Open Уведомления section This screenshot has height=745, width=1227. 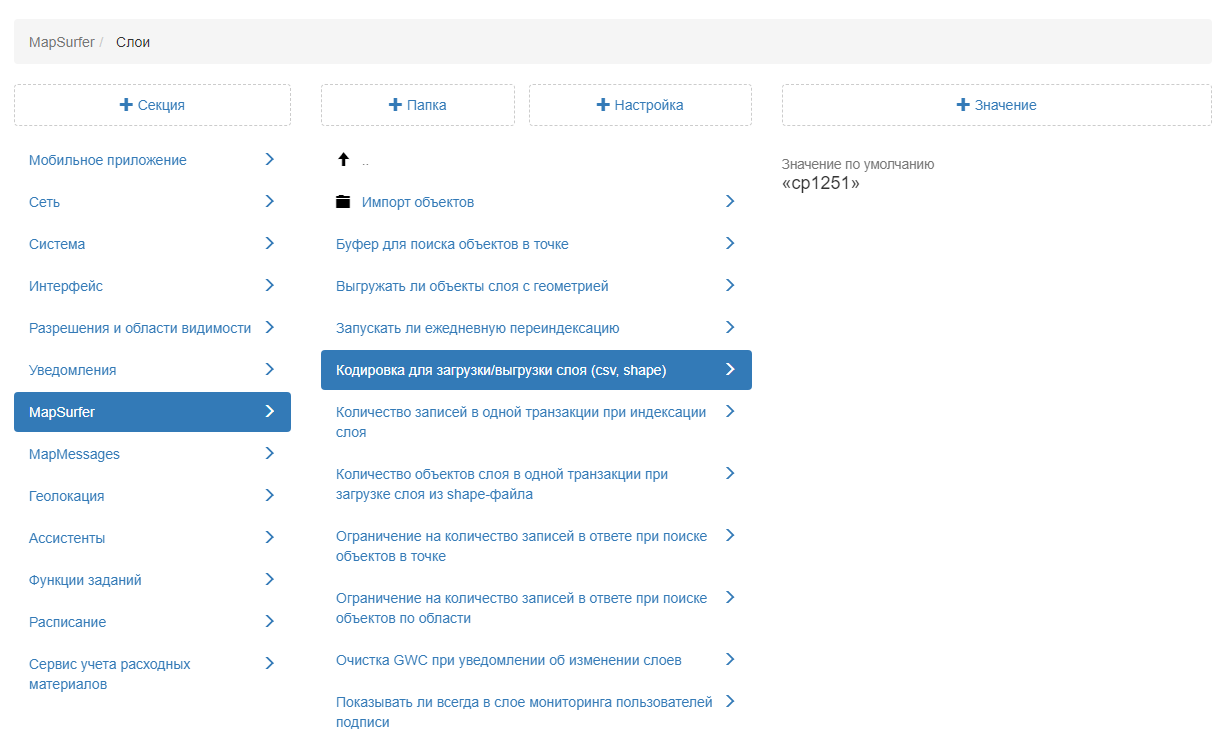[152, 370]
